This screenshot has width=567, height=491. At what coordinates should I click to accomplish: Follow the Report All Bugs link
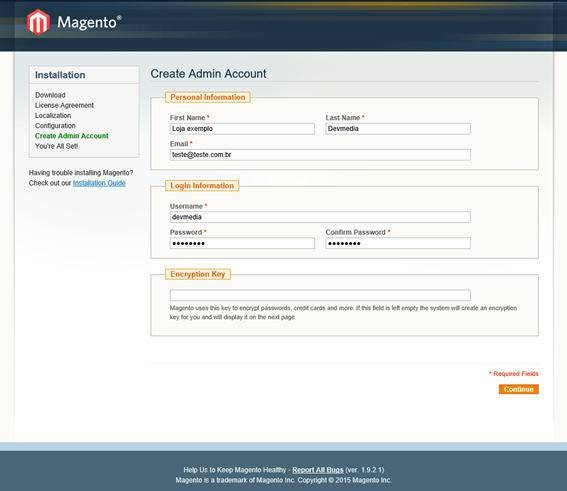(x=317, y=470)
